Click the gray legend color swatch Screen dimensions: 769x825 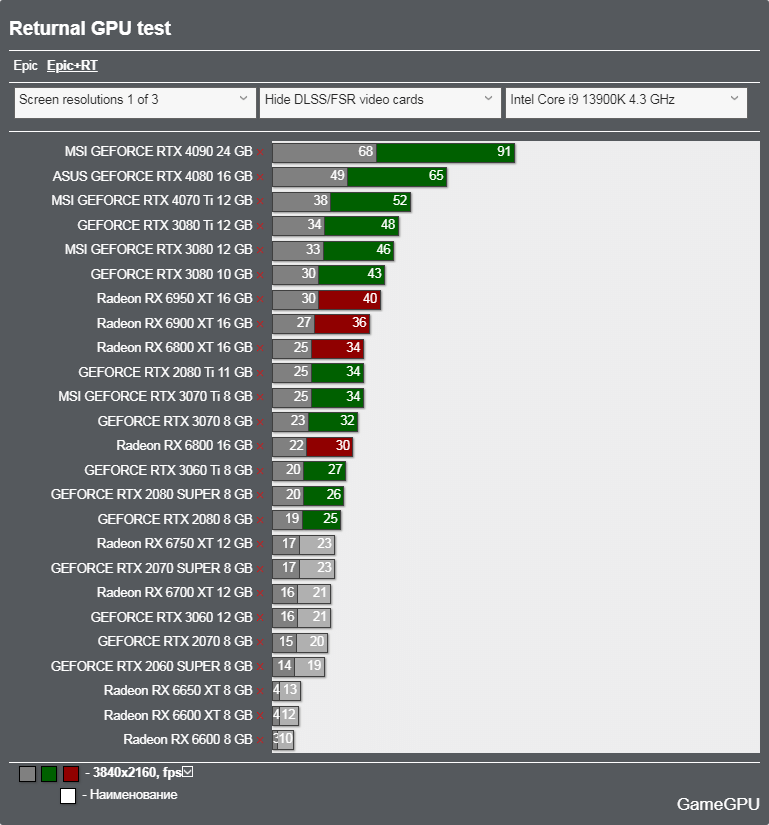pyautogui.click(x=27, y=774)
